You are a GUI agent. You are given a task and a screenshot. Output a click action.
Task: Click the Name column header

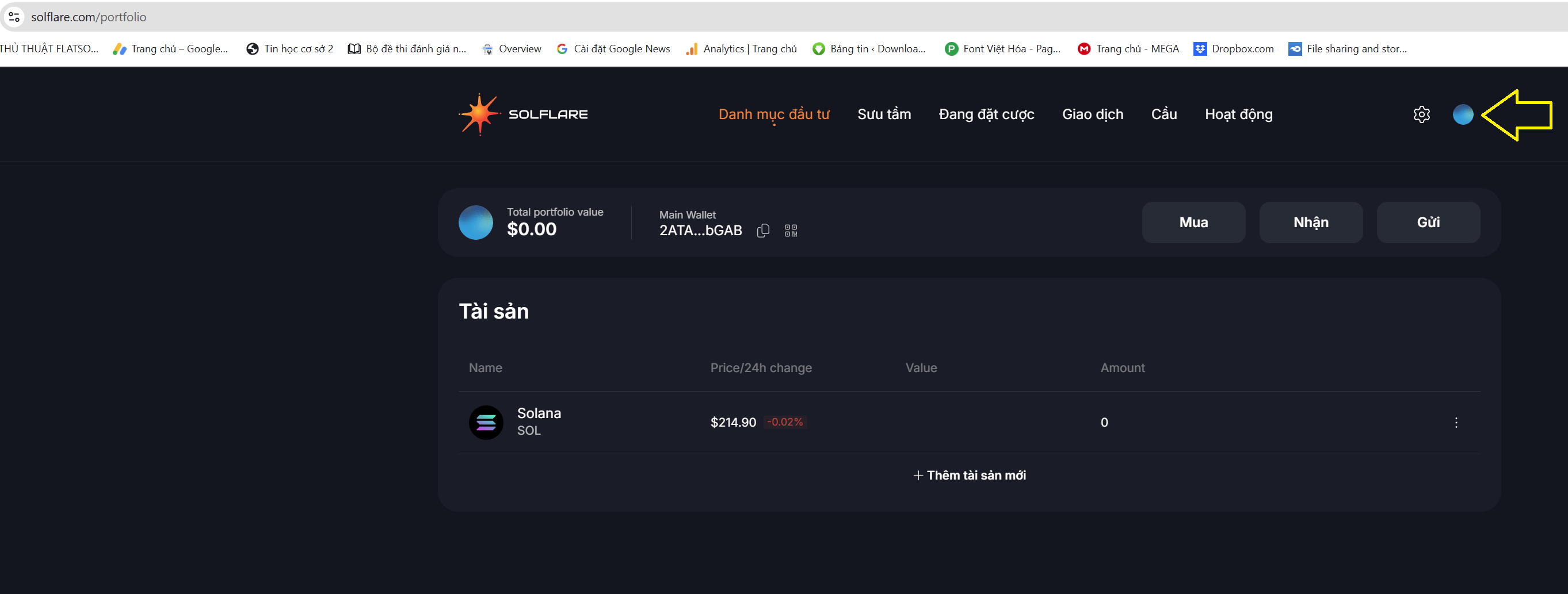[485, 368]
